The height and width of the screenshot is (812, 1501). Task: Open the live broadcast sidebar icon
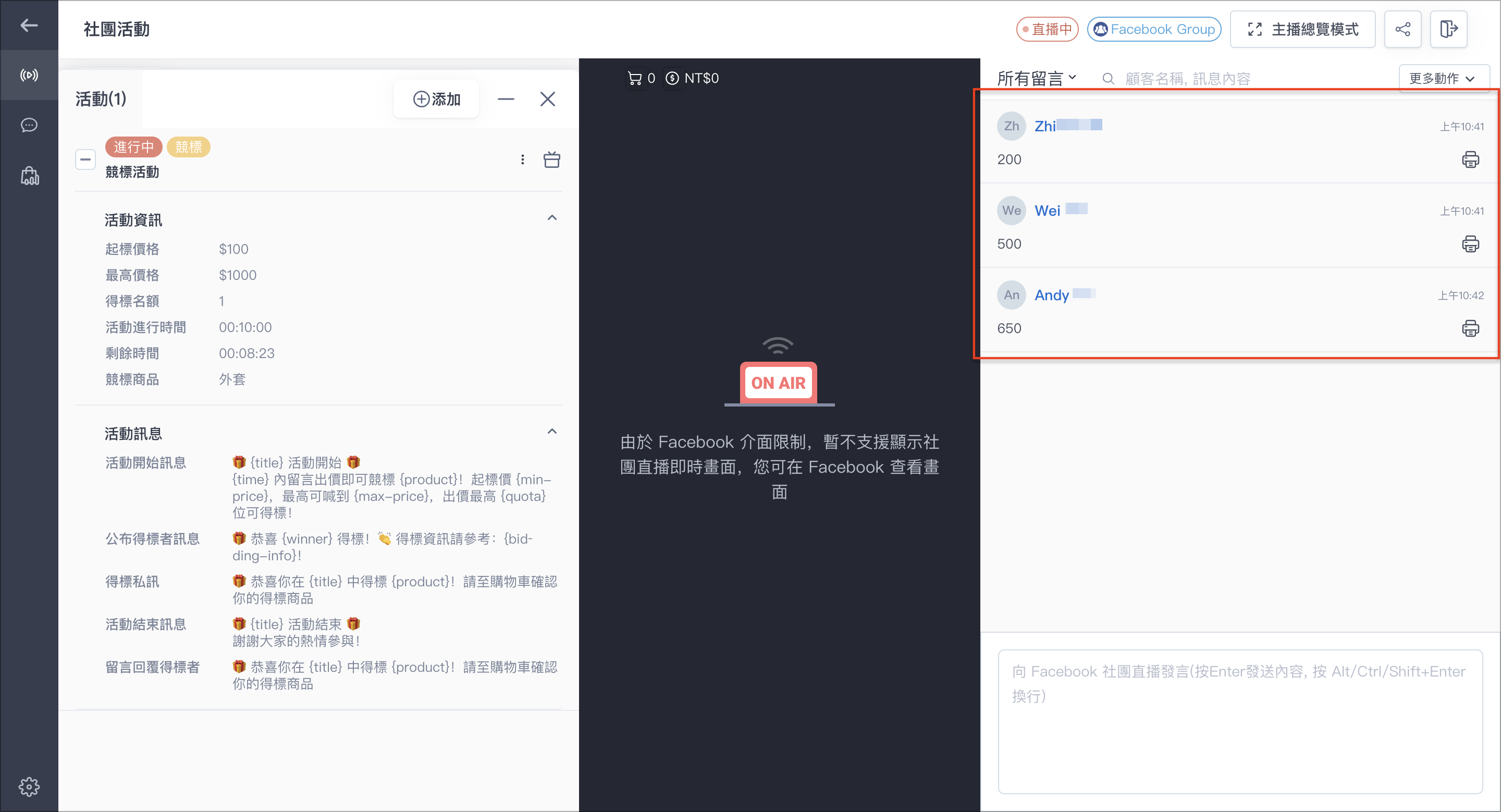(29, 75)
